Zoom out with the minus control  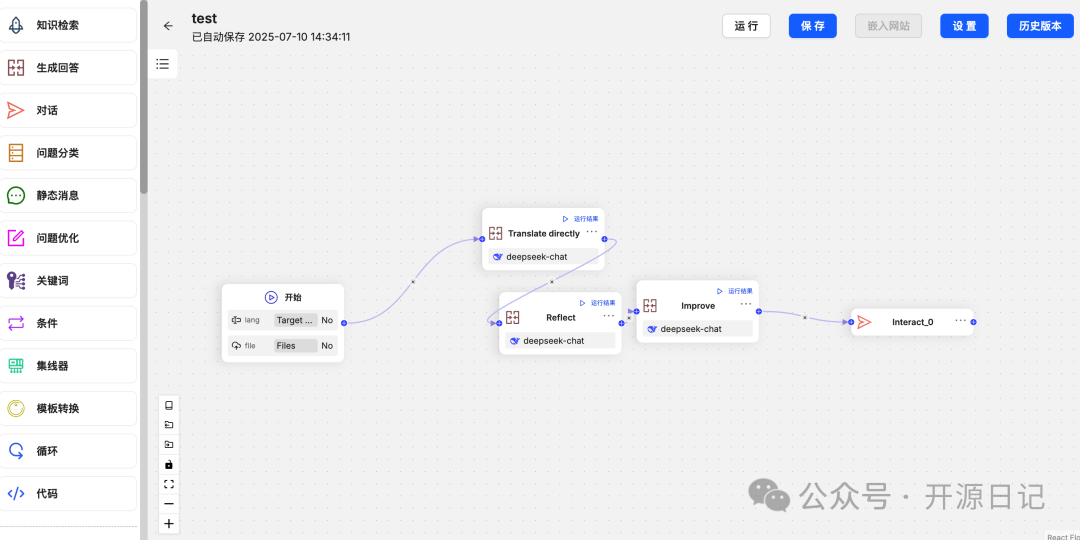pos(169,504)
